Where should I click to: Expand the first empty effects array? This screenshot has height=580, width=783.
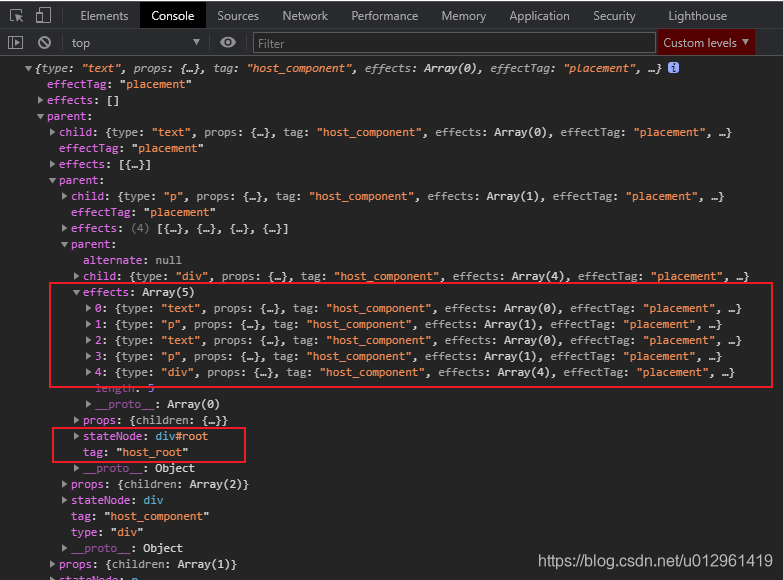pyautogui.click(x=40, y=100)
